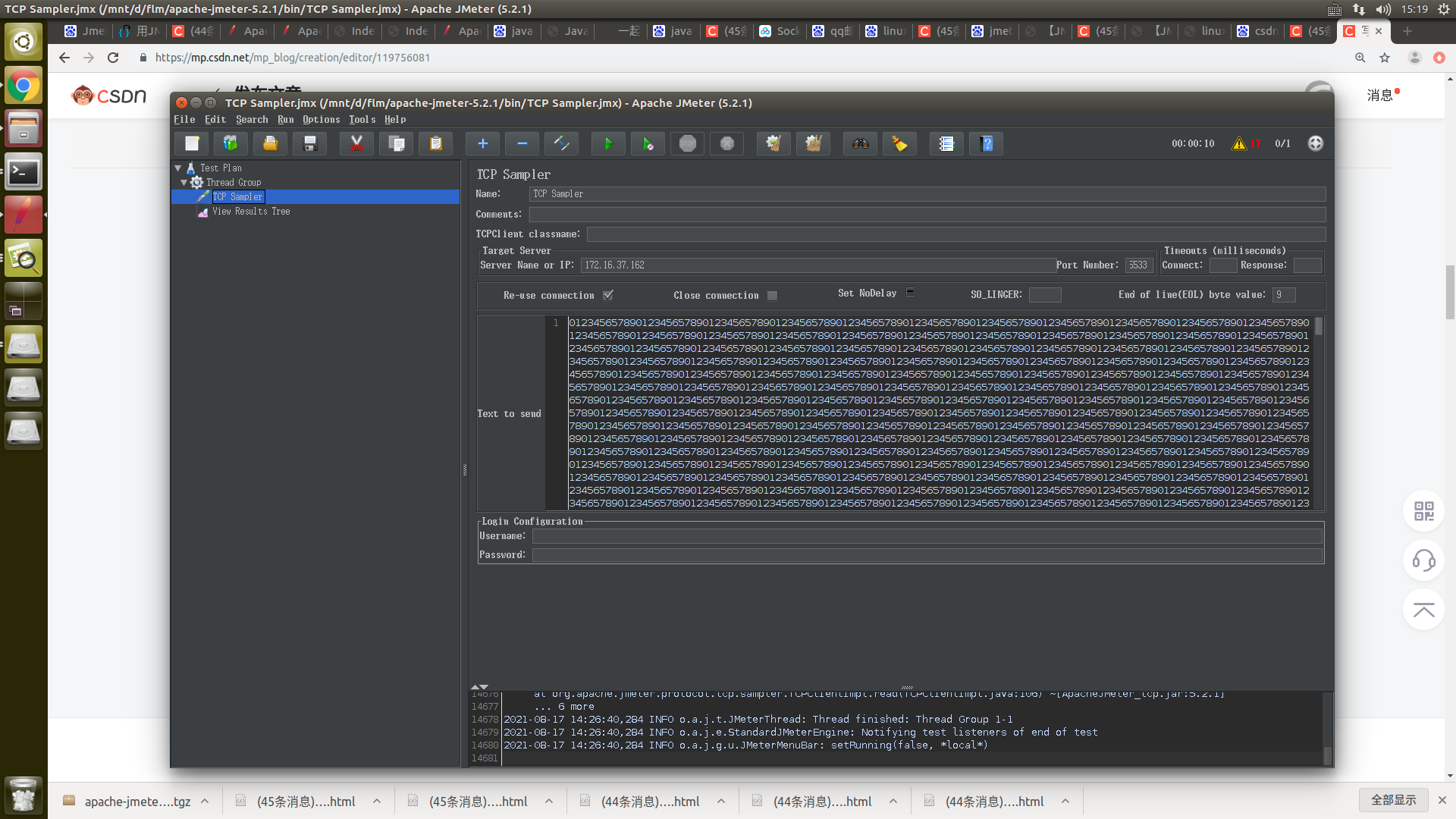Click the scissors Cut icon

pyautogui.click(x=356, y=143)
